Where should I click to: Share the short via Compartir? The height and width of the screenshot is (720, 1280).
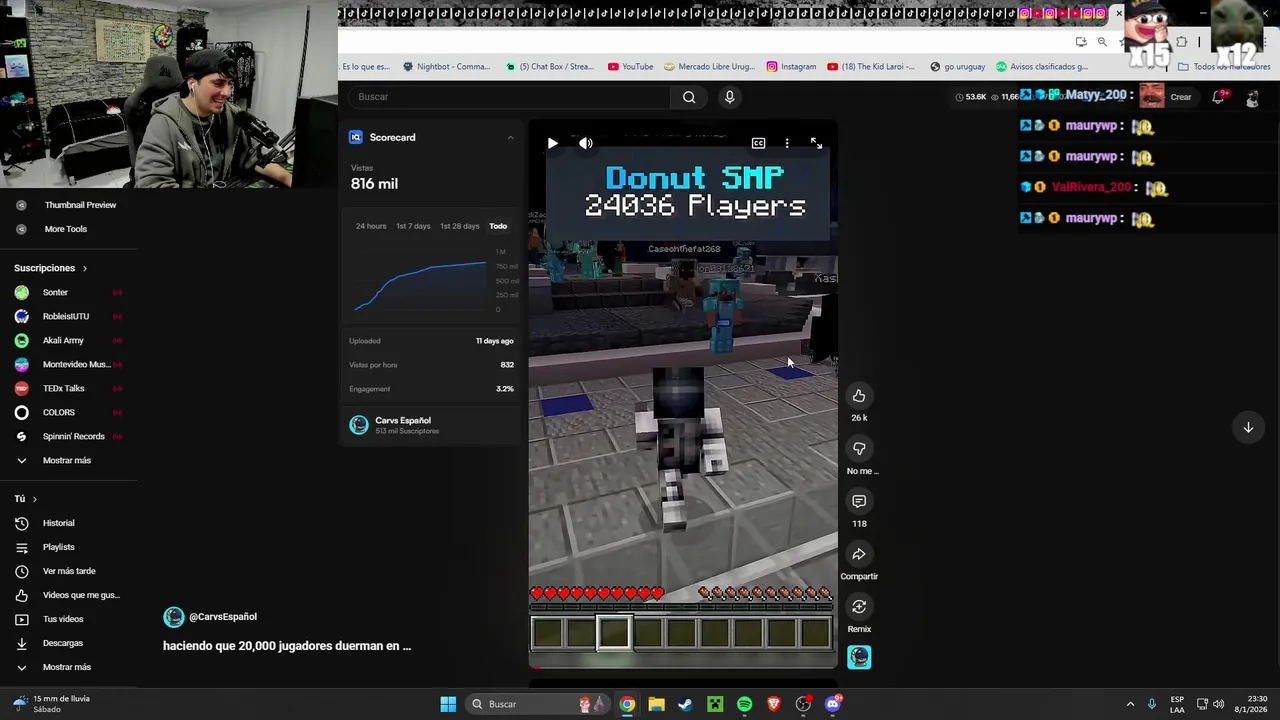859,554
